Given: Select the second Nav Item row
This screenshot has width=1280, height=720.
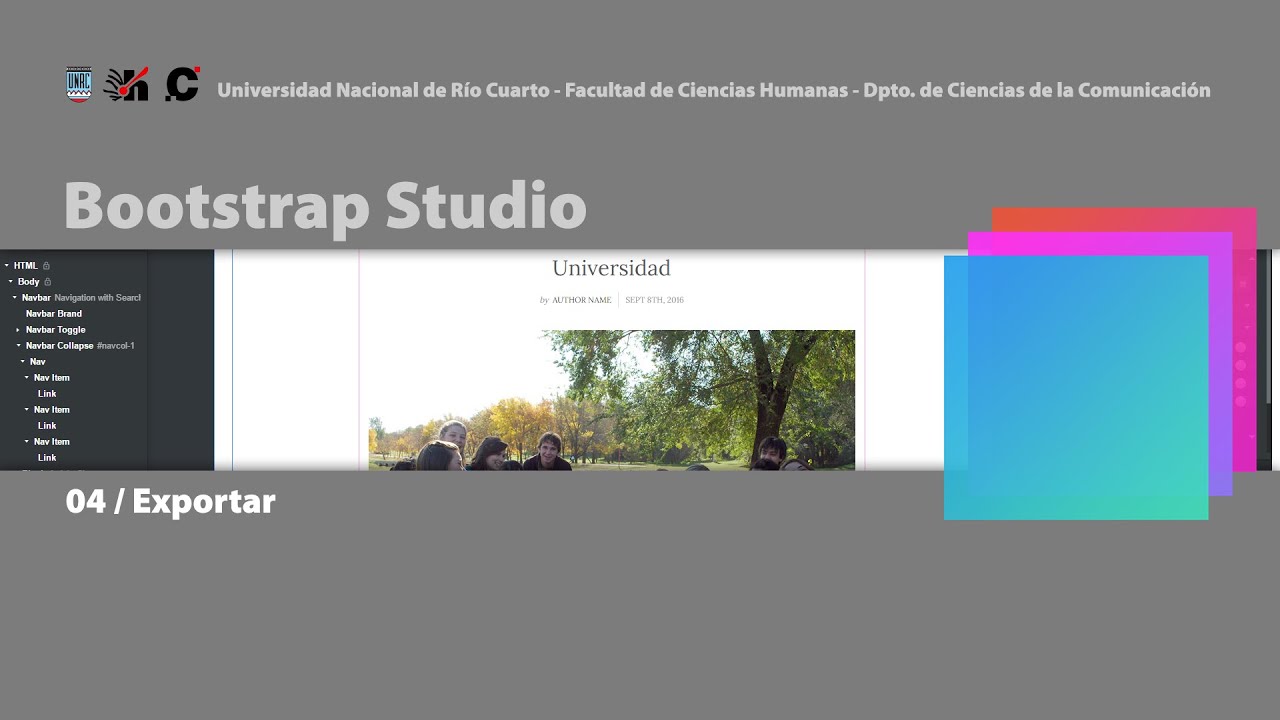Looking at the screenshot, I should click(74, 410).
